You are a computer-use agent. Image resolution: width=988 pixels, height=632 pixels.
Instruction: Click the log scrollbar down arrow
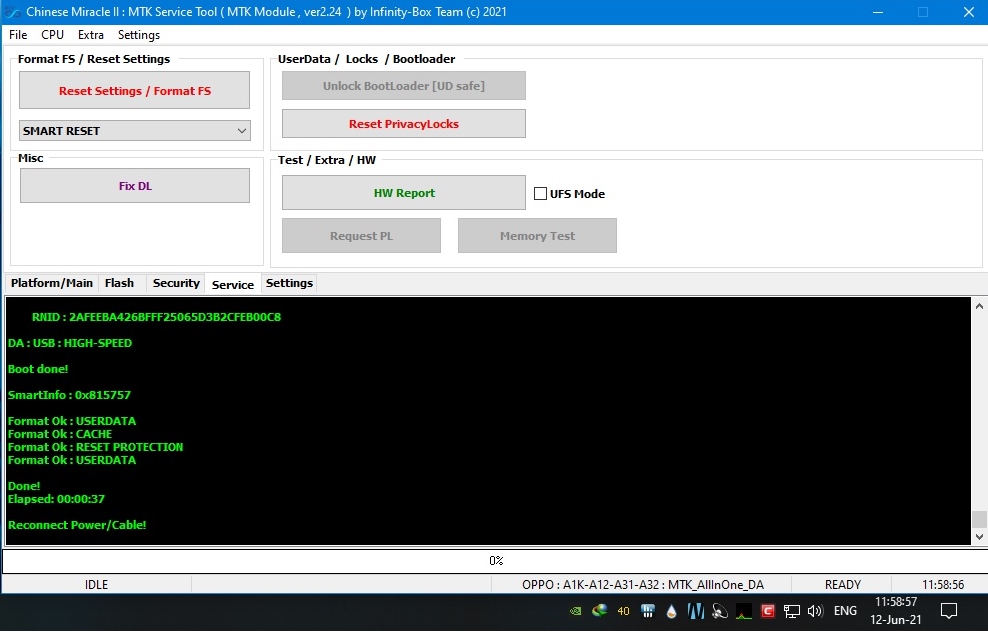pyautogui.click(x=979, y=537)
